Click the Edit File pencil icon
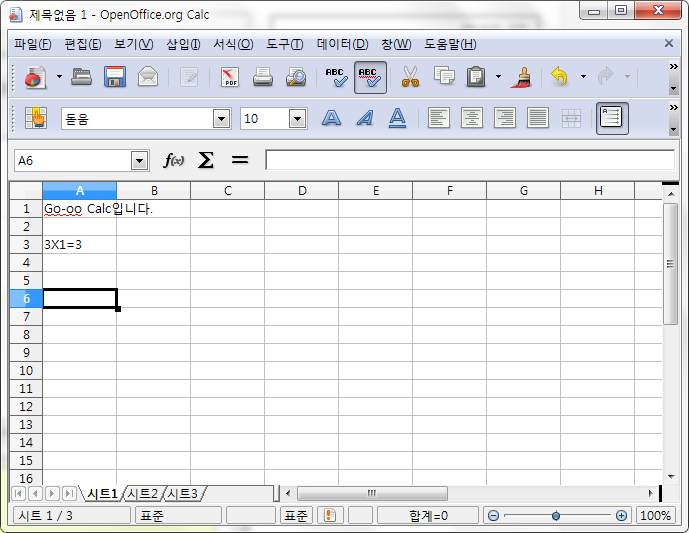 (x=189, y=77)
